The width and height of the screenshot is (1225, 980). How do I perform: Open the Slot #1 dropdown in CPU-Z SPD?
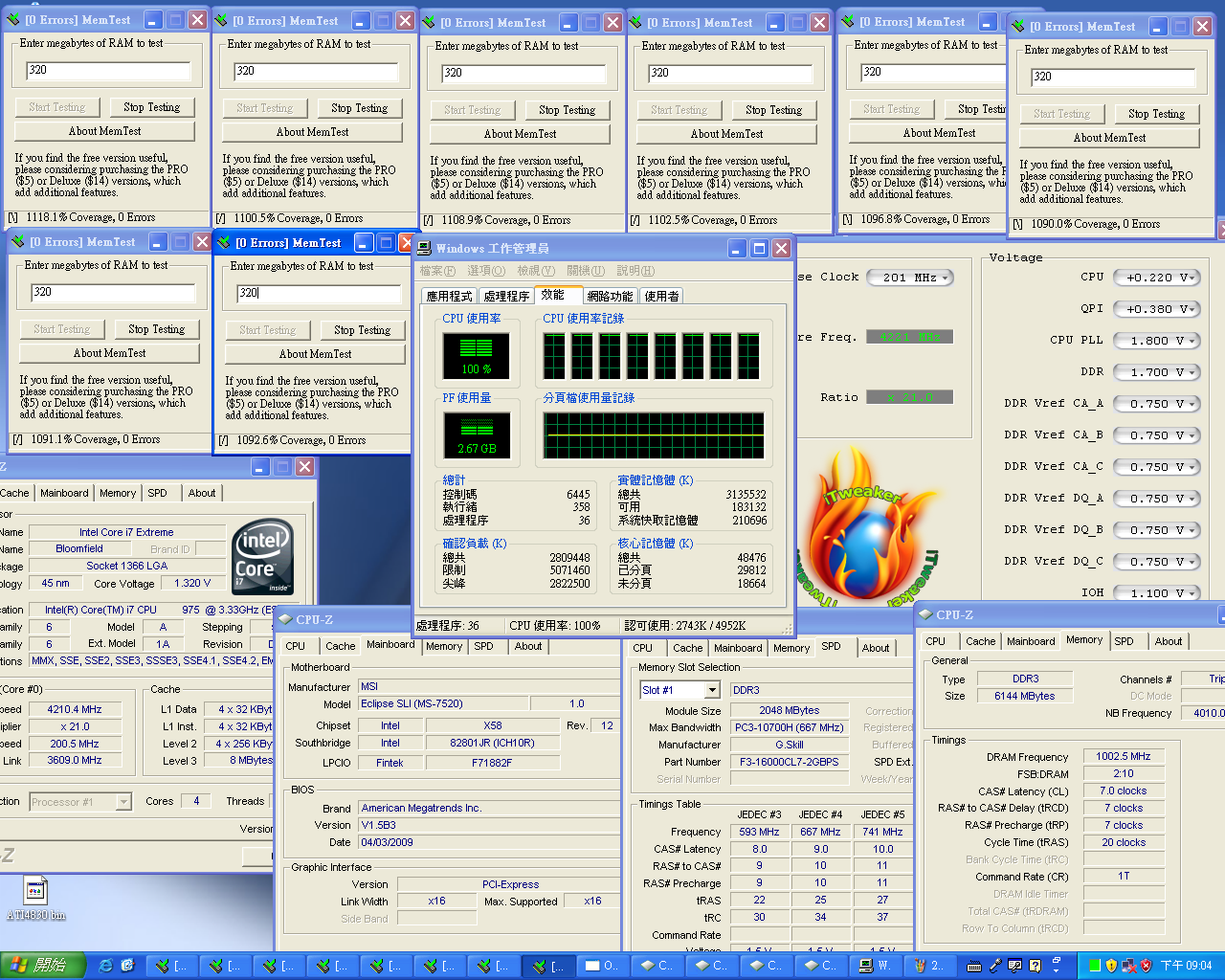(x=712, y=690)
